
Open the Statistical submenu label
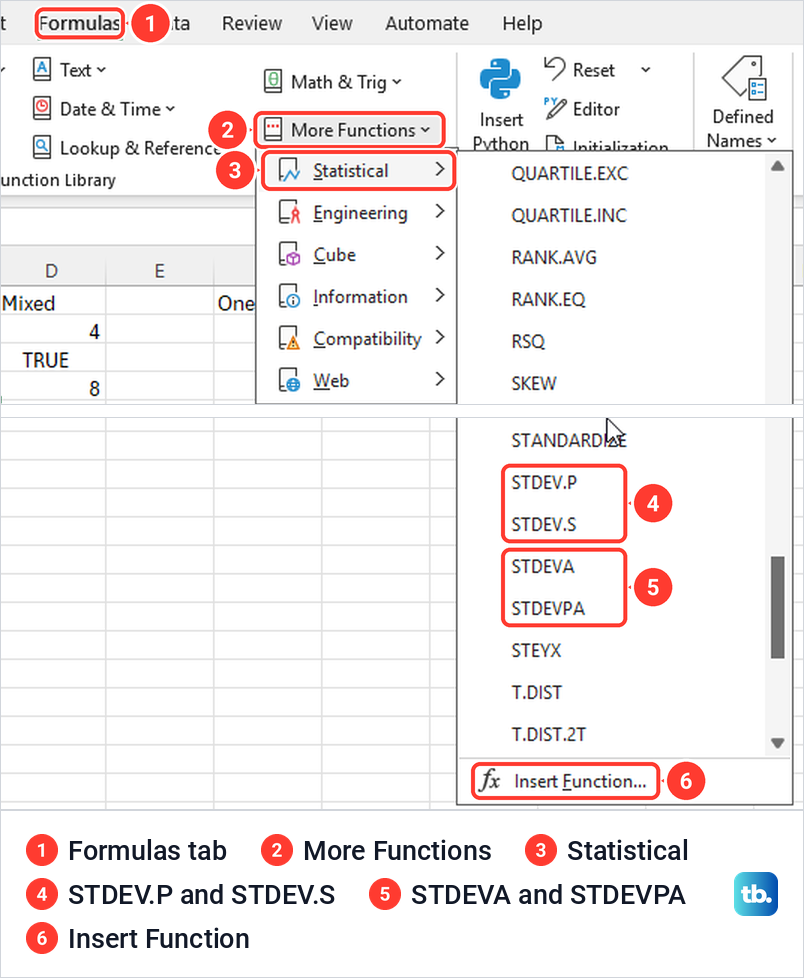(x=351, y=170)
